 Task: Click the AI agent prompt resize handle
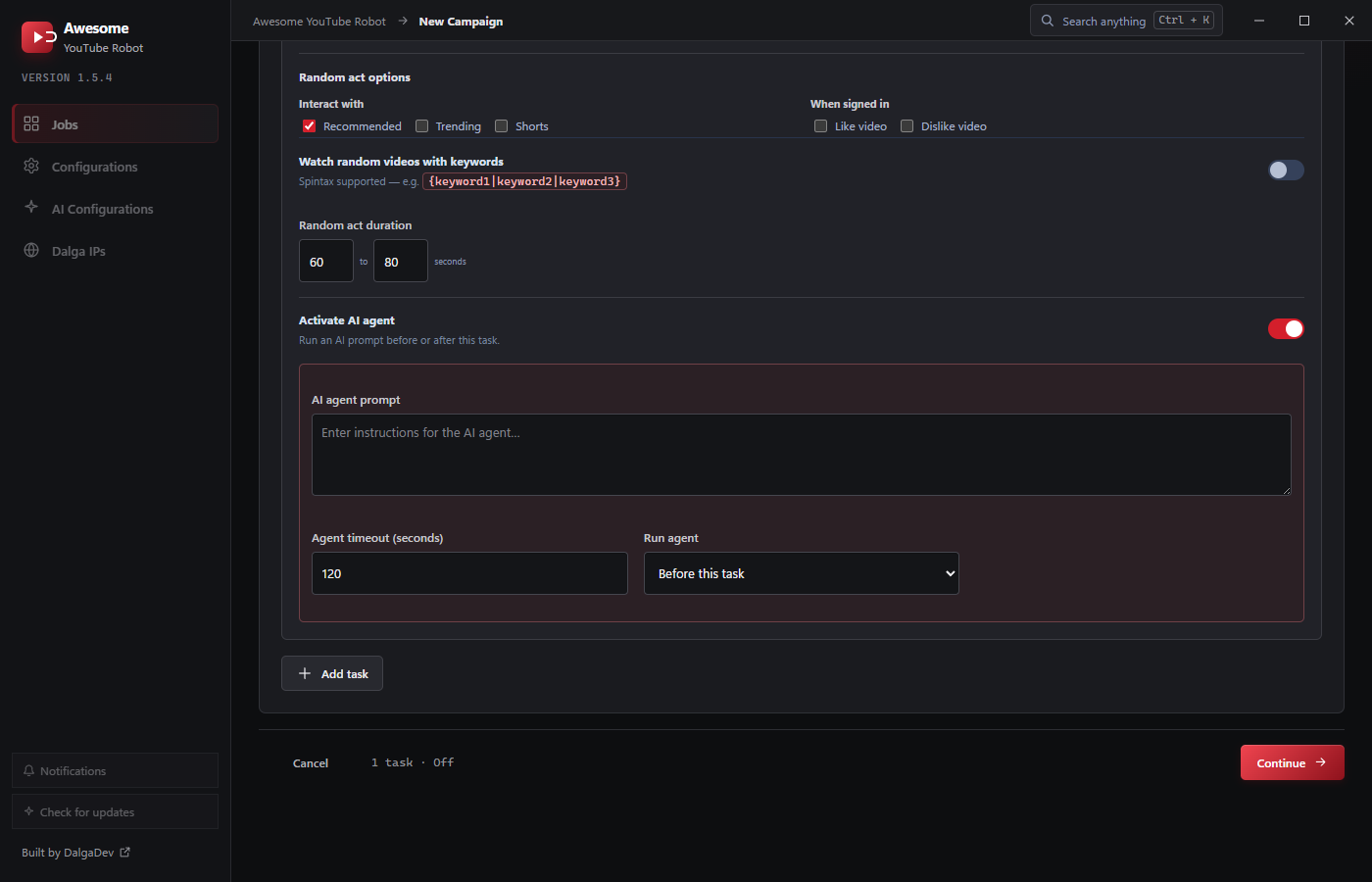tap(1286, 490)
